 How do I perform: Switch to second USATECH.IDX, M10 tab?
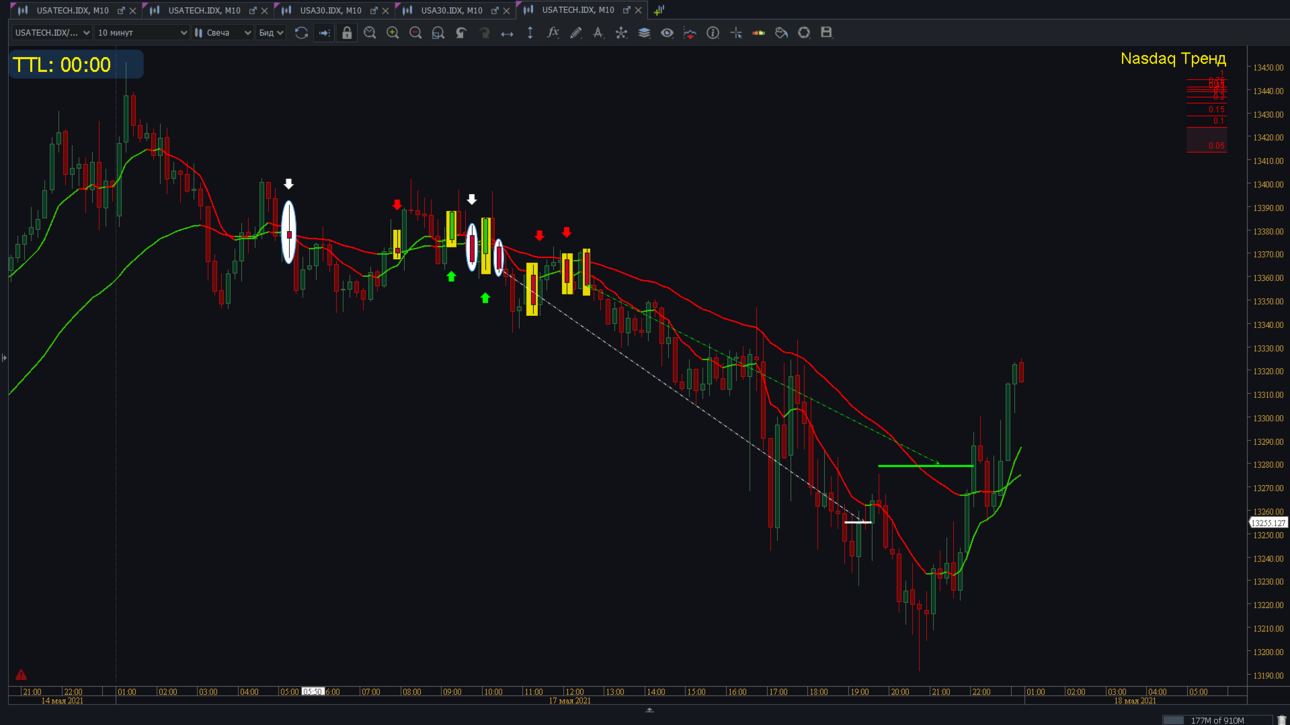click(204, 10)
